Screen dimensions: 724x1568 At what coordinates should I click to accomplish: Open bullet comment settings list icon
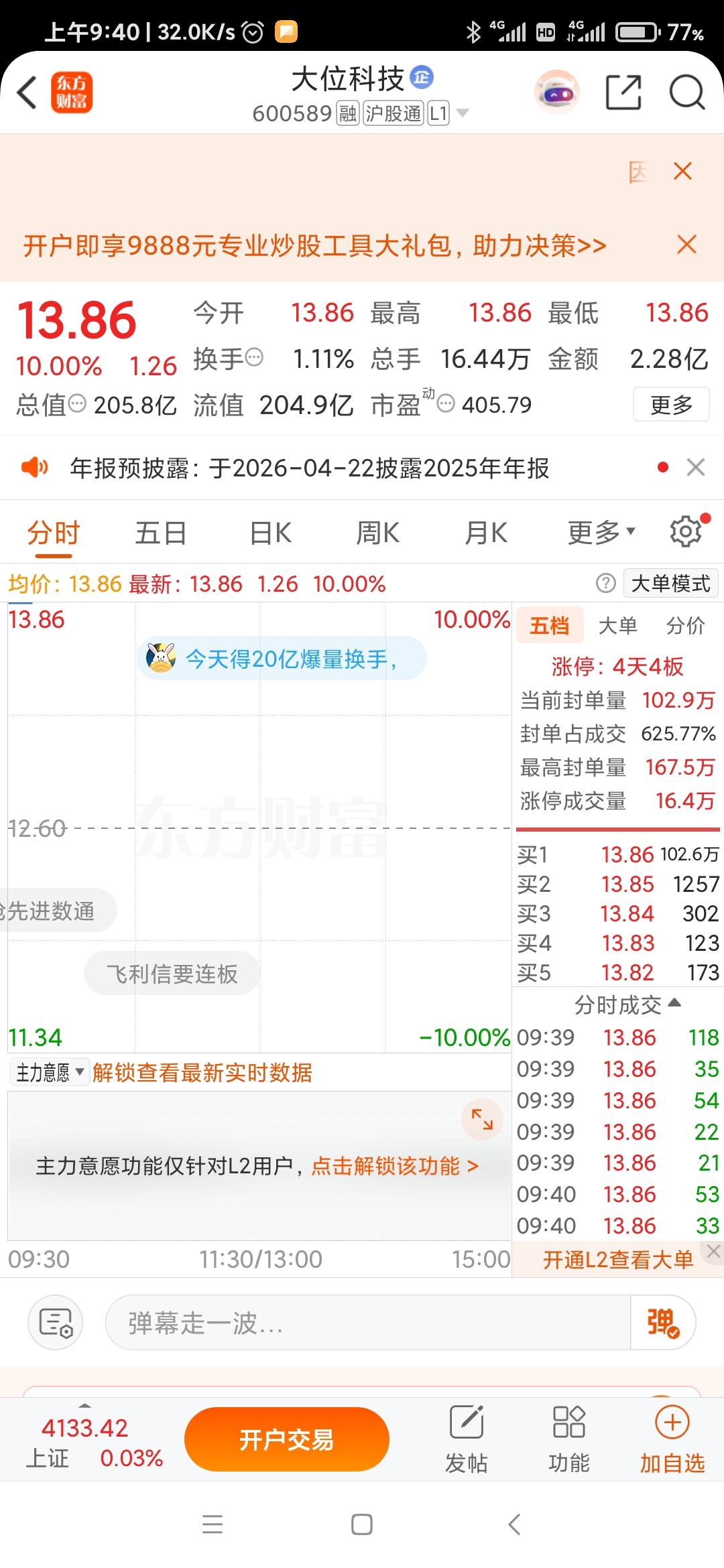(55, 1322)
